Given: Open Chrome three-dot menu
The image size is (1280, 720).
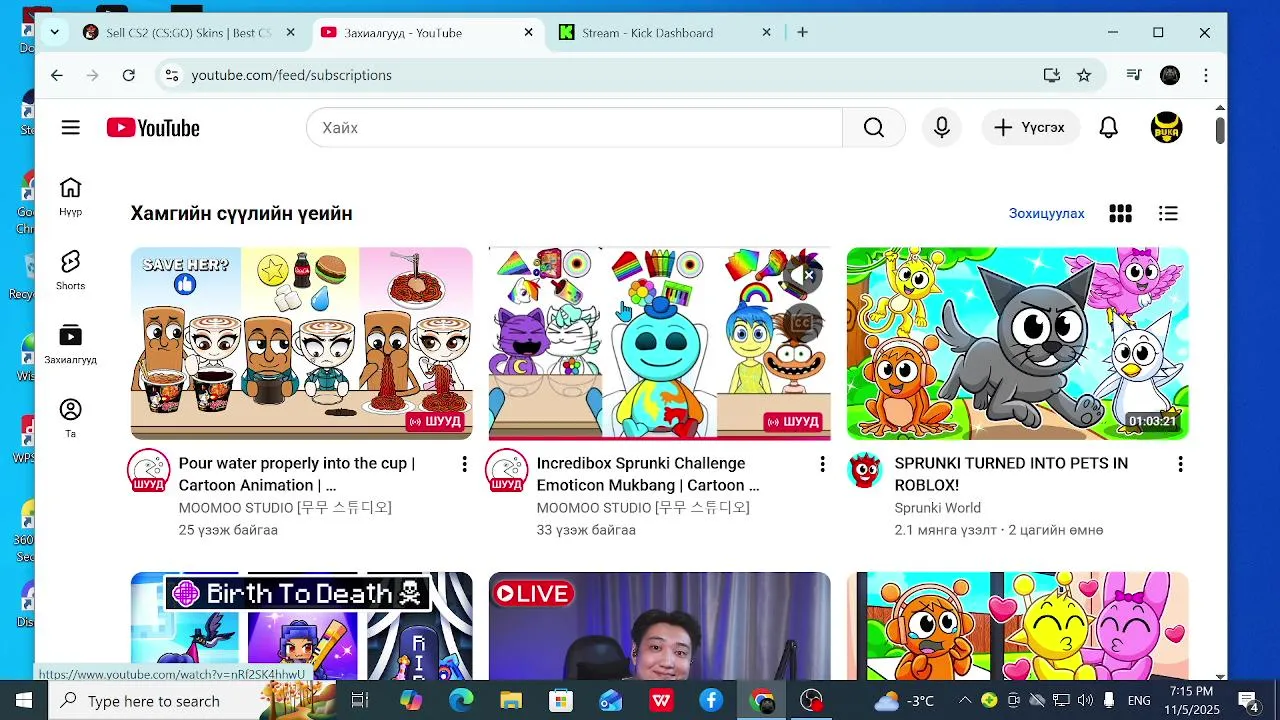Looking at the screenshot, I should pyautogui.click(x=1206, y=75).
